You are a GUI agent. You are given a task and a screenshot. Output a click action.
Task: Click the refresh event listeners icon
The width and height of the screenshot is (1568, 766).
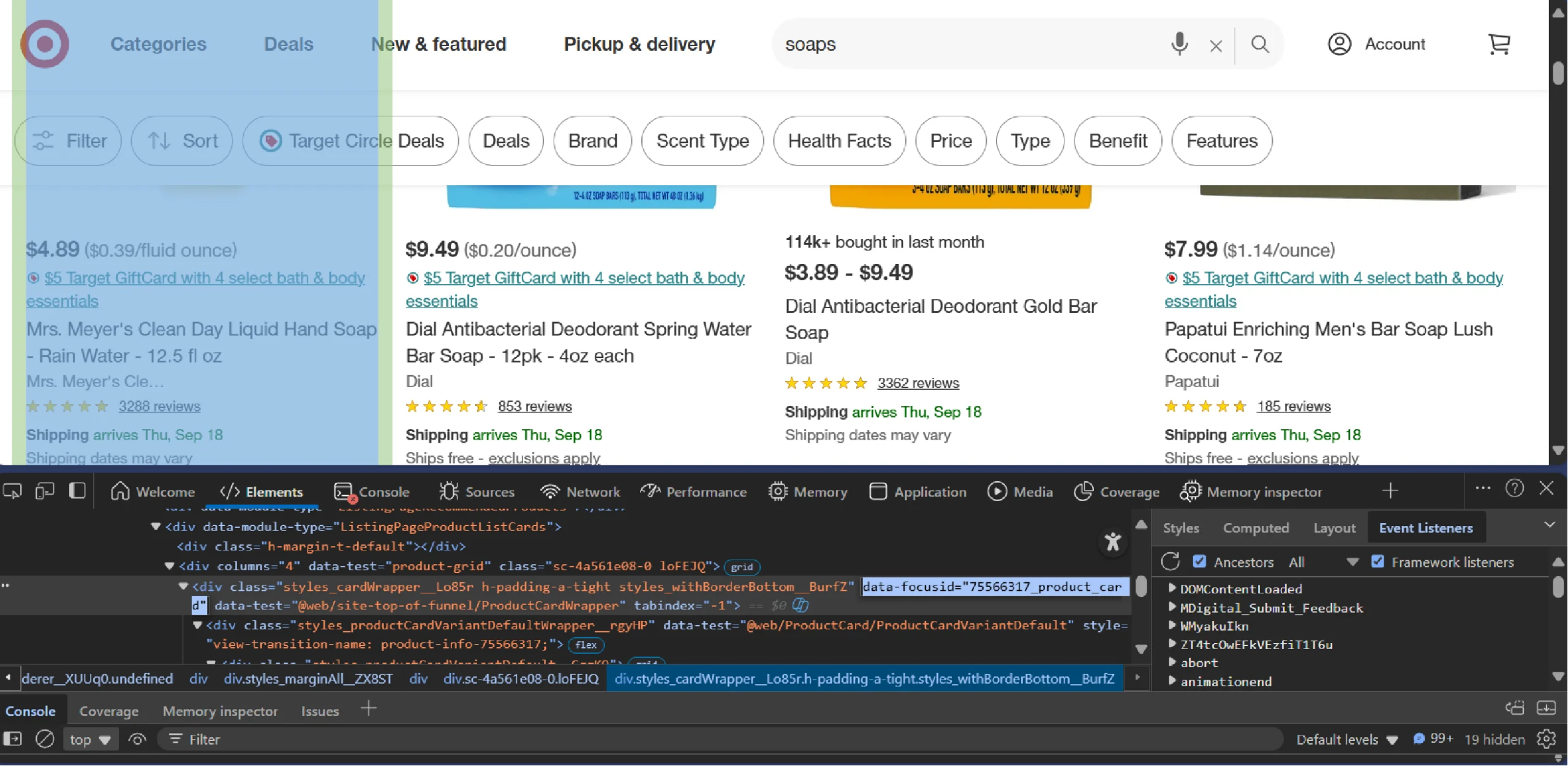point(1170,561)
